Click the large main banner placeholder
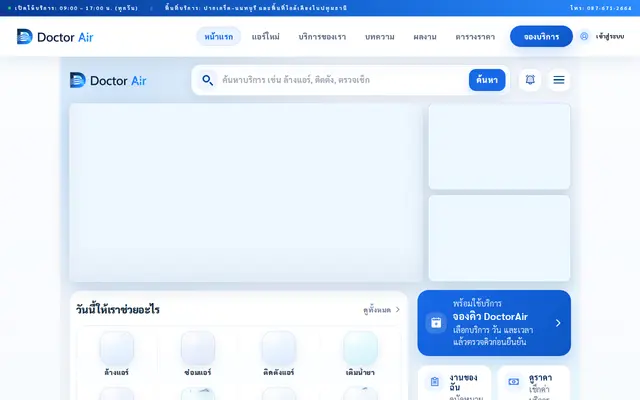640x400 pixels. (246, 193)
